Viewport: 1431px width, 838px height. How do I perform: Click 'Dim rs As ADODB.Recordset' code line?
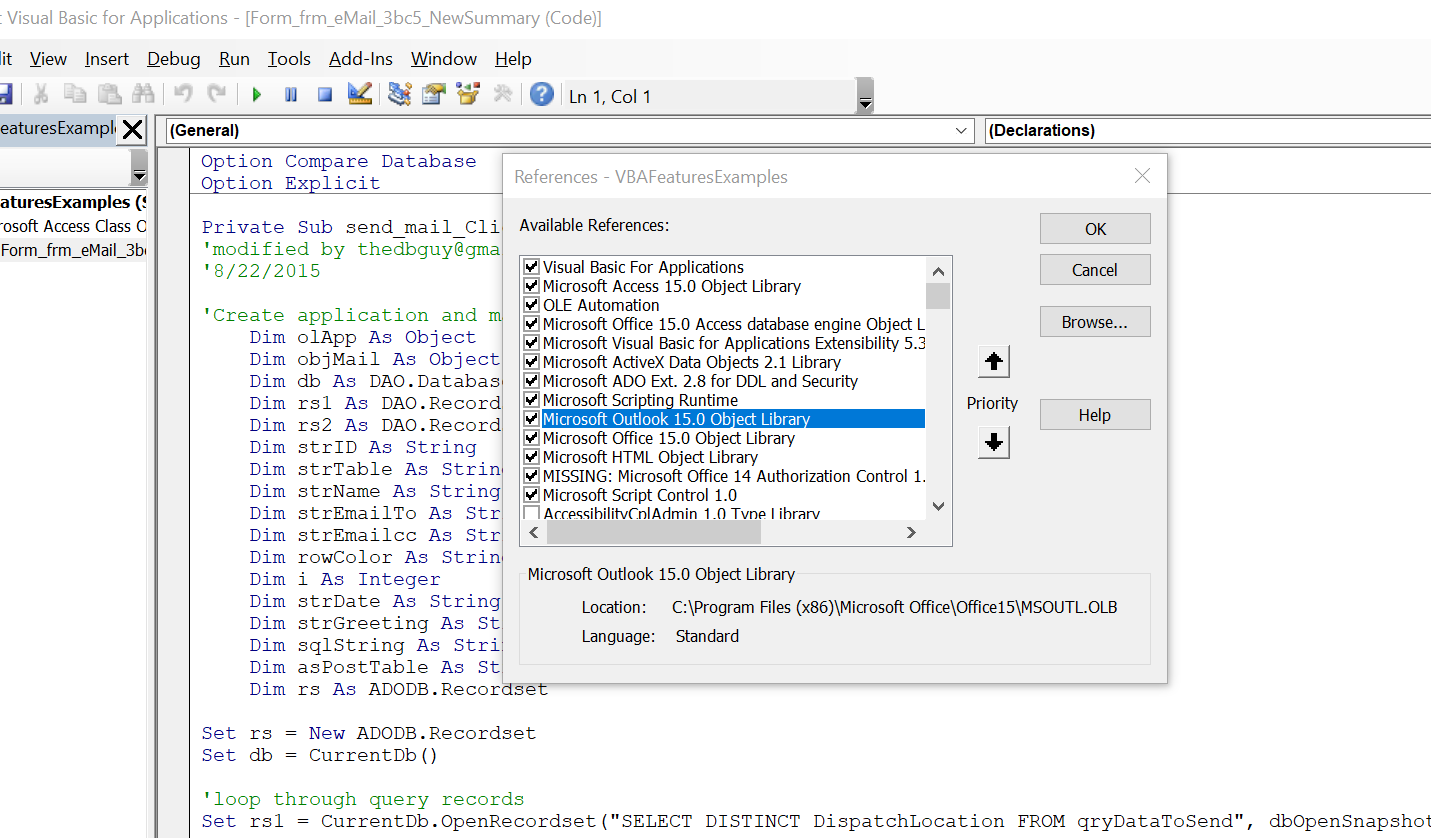pos(399,689)
